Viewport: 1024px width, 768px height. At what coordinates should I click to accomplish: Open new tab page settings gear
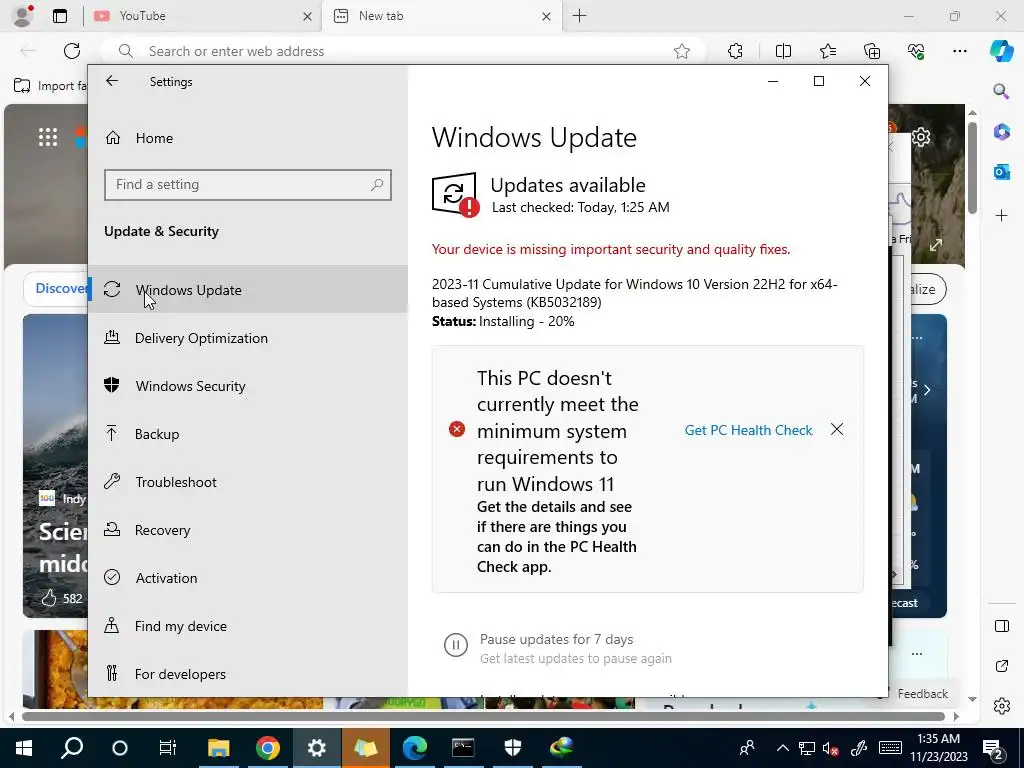(921, 137)
